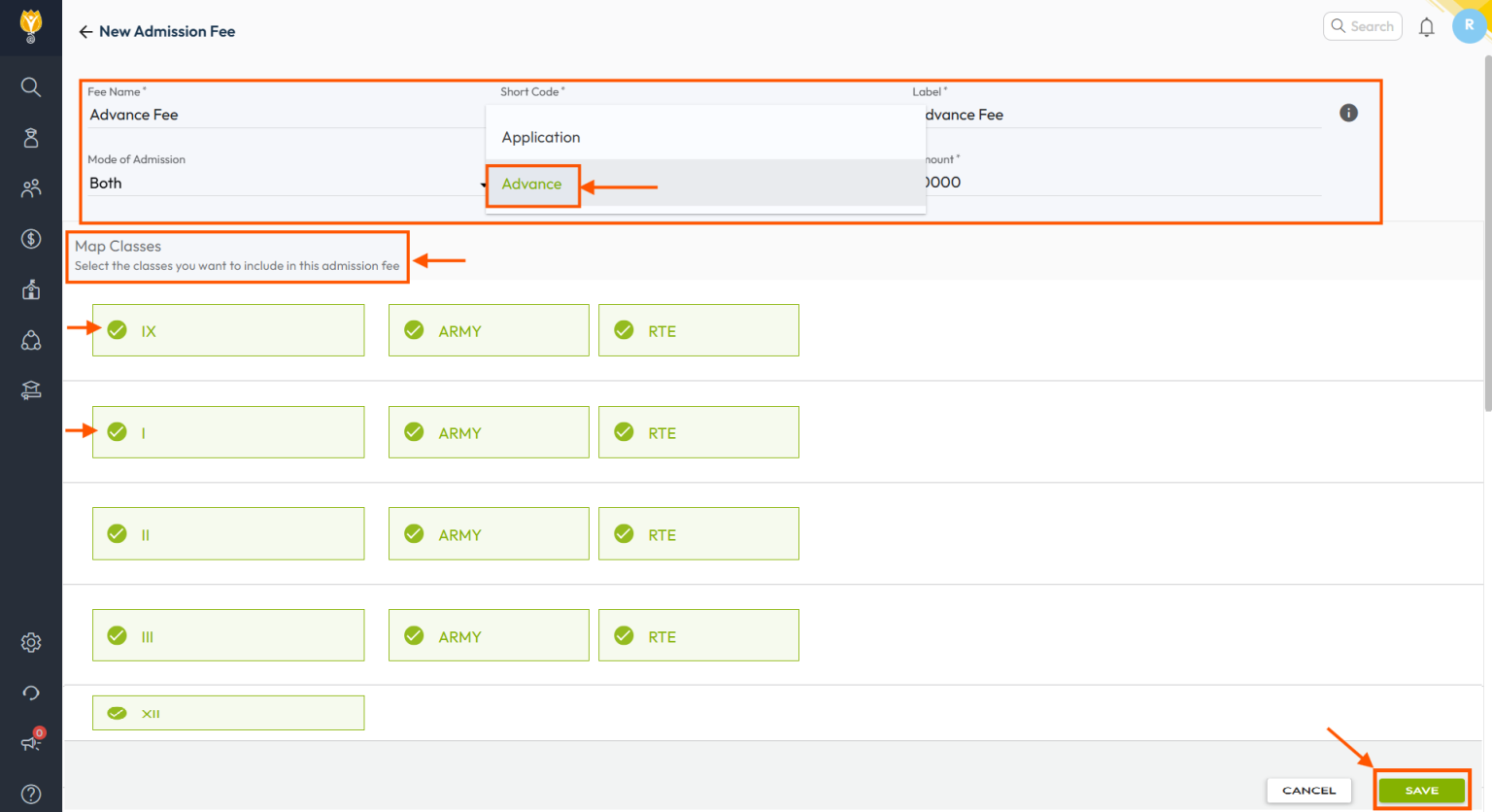Open the announcements megaphone with notification badge
1492x812 pixels.
pos(30,743)
